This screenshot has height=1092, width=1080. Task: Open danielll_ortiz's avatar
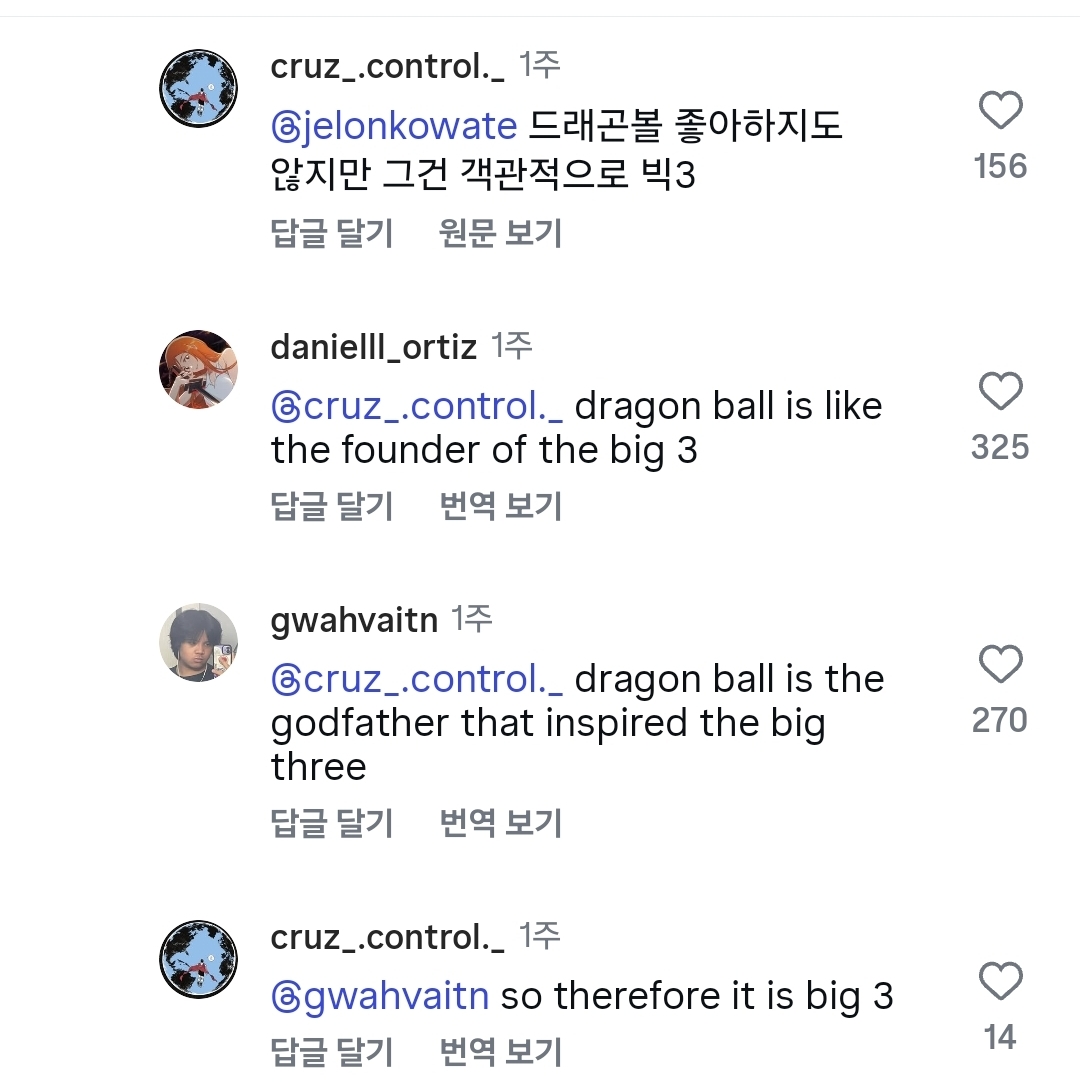pyautogui.click(x=198, y=369)
